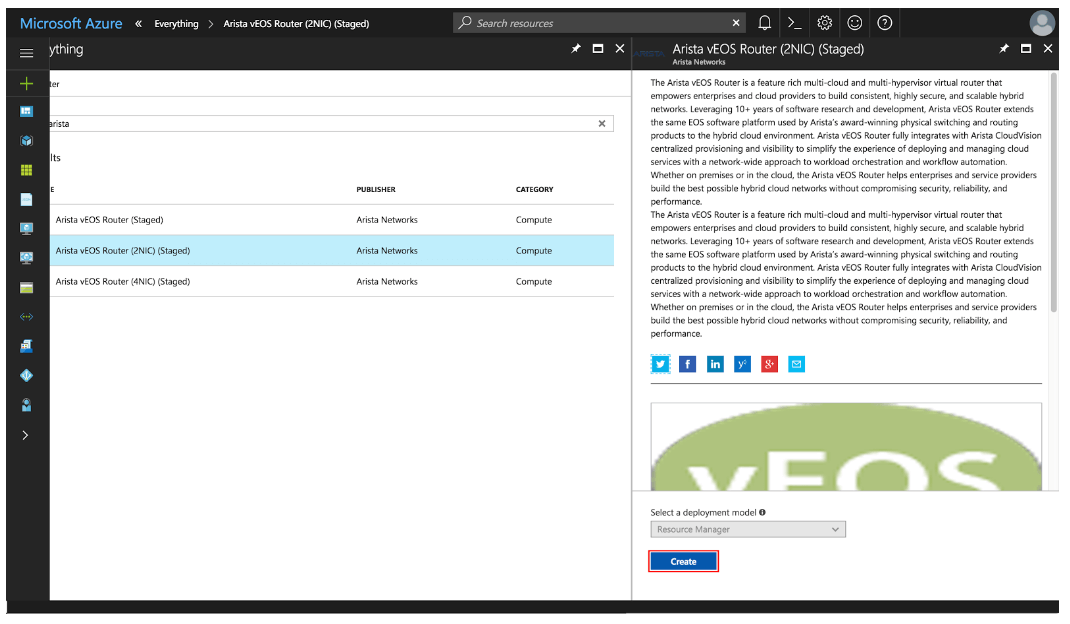The height and width of the screenshot is (624, 1070).
Task: Select the Arista vEOS Router (2NIC) (Staged) row
Action: coord(332,251)
